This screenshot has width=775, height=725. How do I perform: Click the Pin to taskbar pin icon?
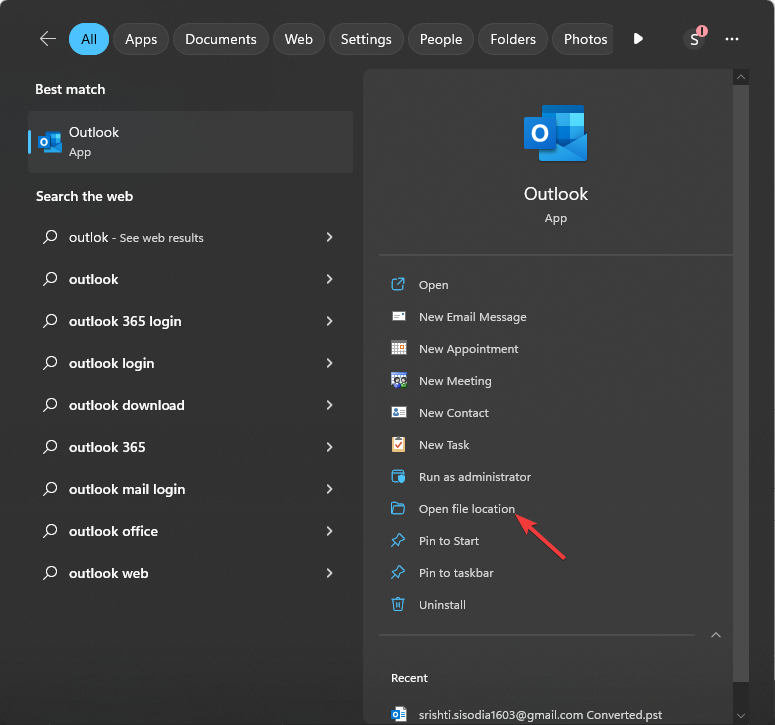point(398,572)
